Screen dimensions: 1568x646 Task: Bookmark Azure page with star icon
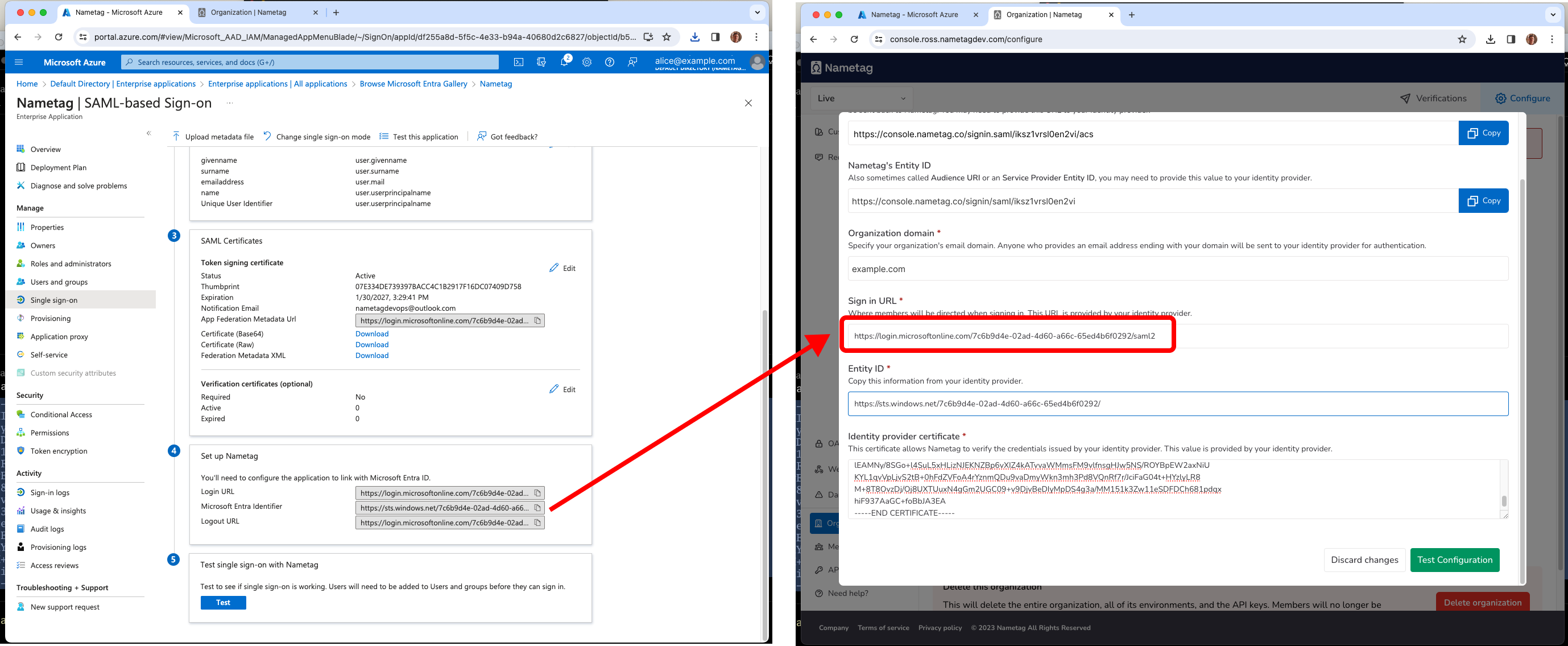point(667,37)
